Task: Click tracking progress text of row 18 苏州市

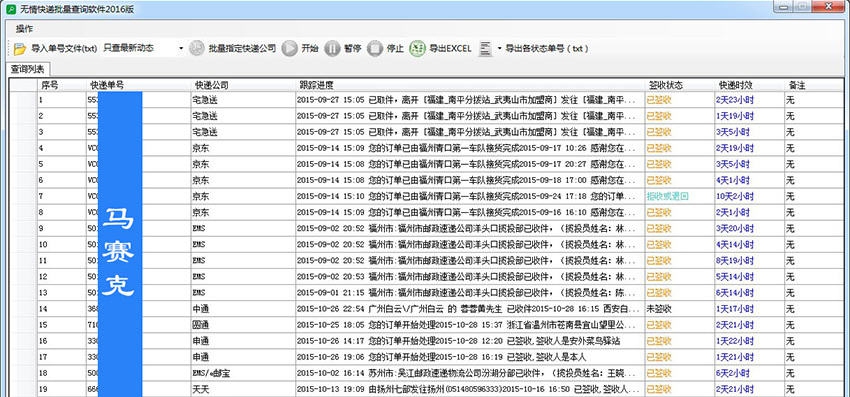Action: (470, 374)
